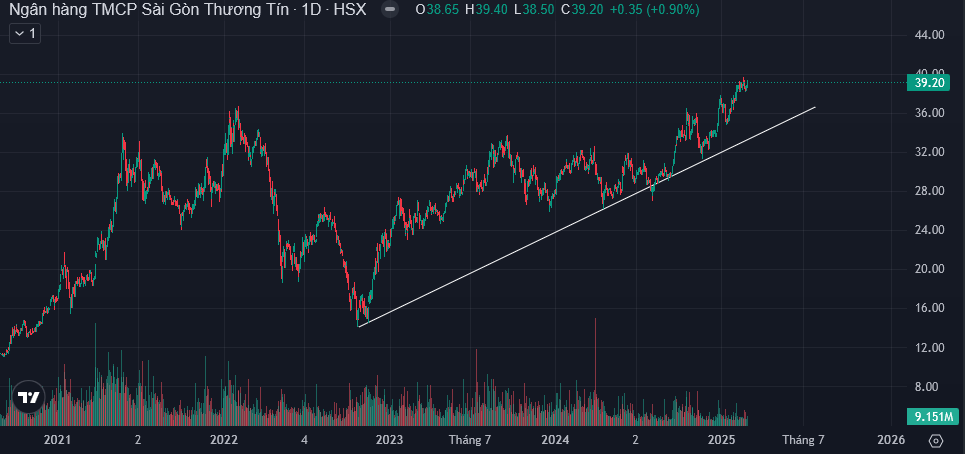This screenshot has height=454, width=965.
Task: Click the green 39.20 current price label
Action: 929,83
